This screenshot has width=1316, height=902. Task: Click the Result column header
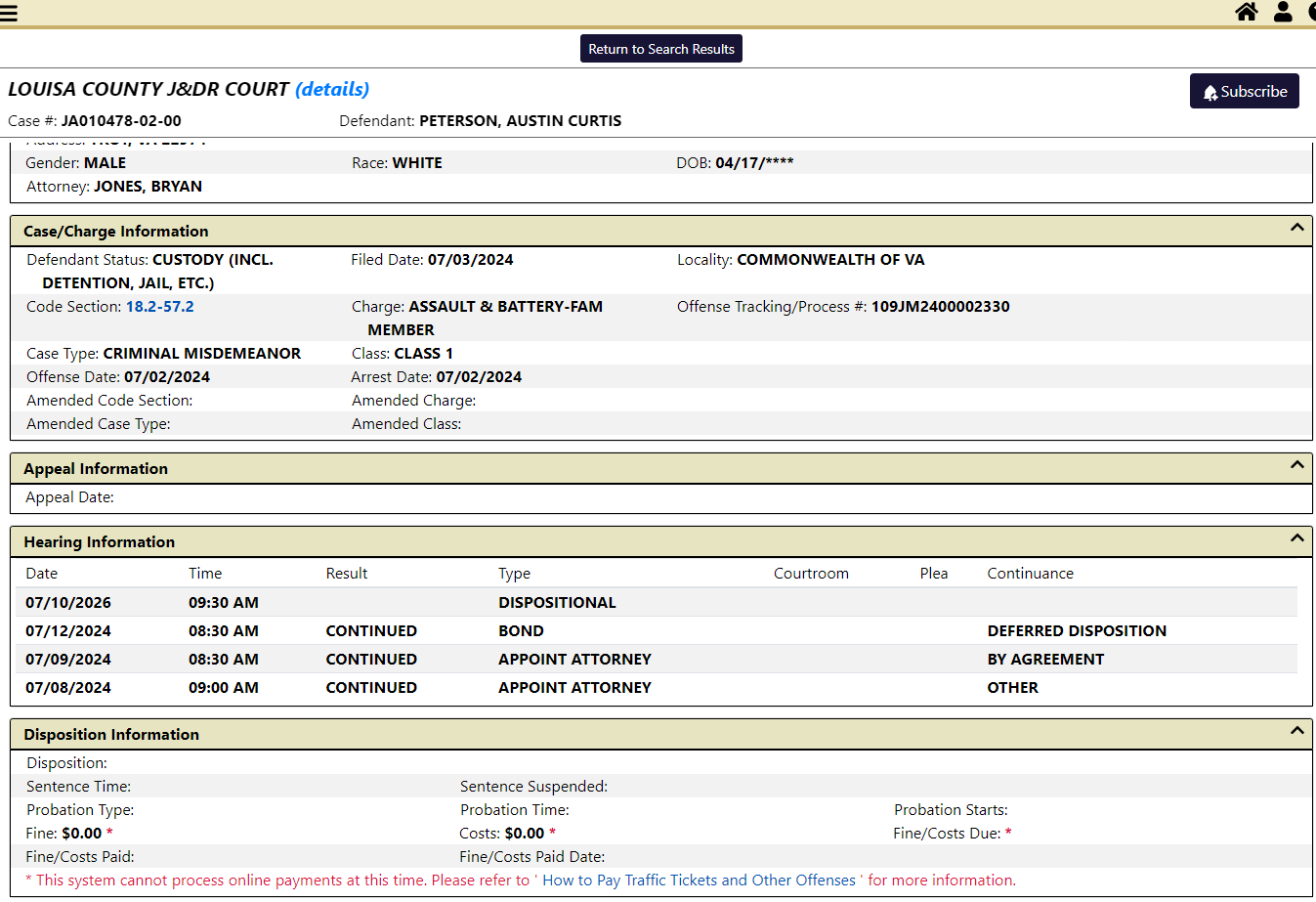coord(347,574)
